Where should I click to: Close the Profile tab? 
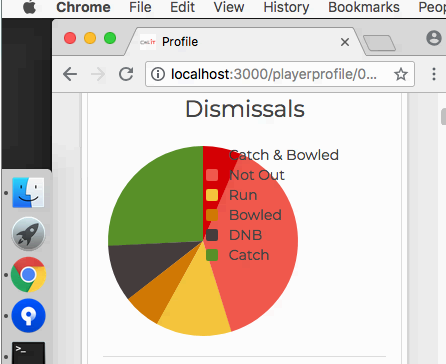coord(345,42)
